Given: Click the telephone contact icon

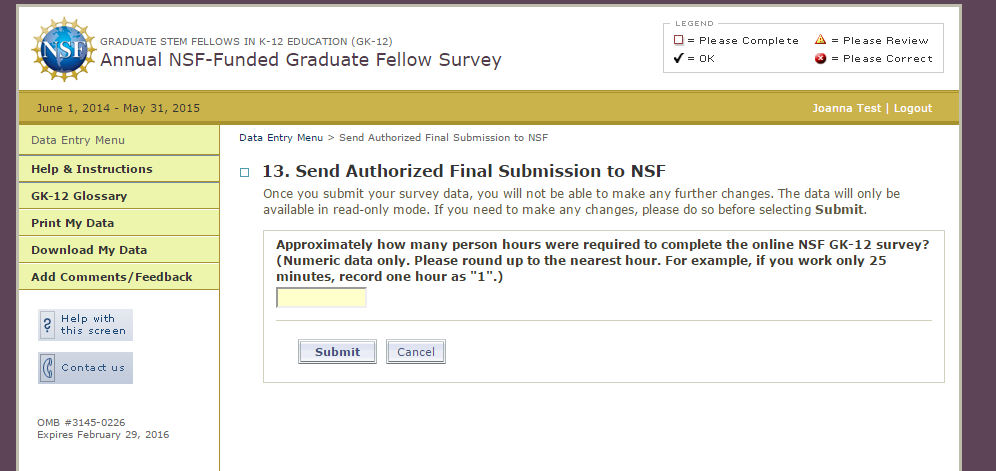Looking at the screenshot, I should coord(47,368).
